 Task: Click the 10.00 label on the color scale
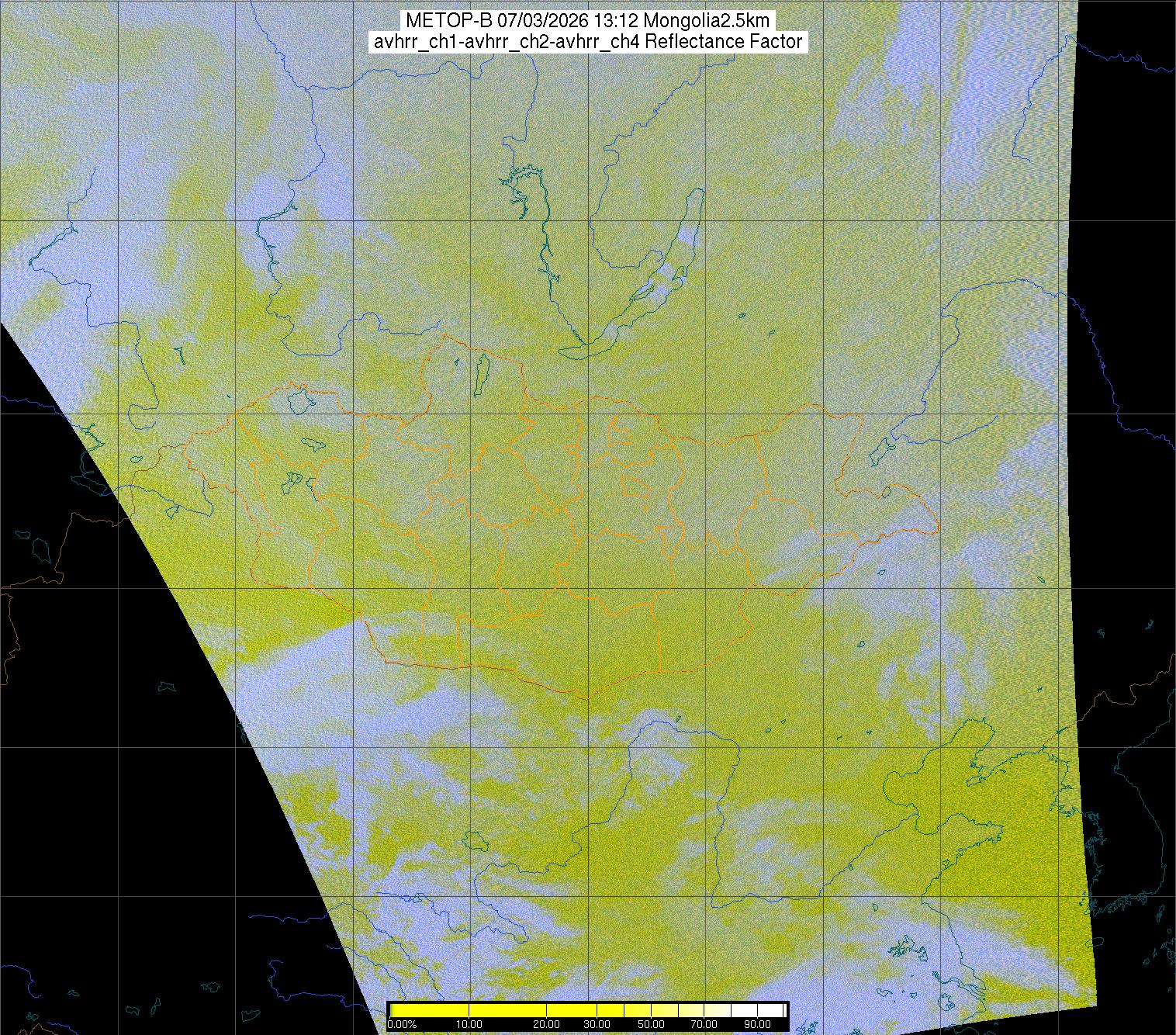tap(469, 1024)
